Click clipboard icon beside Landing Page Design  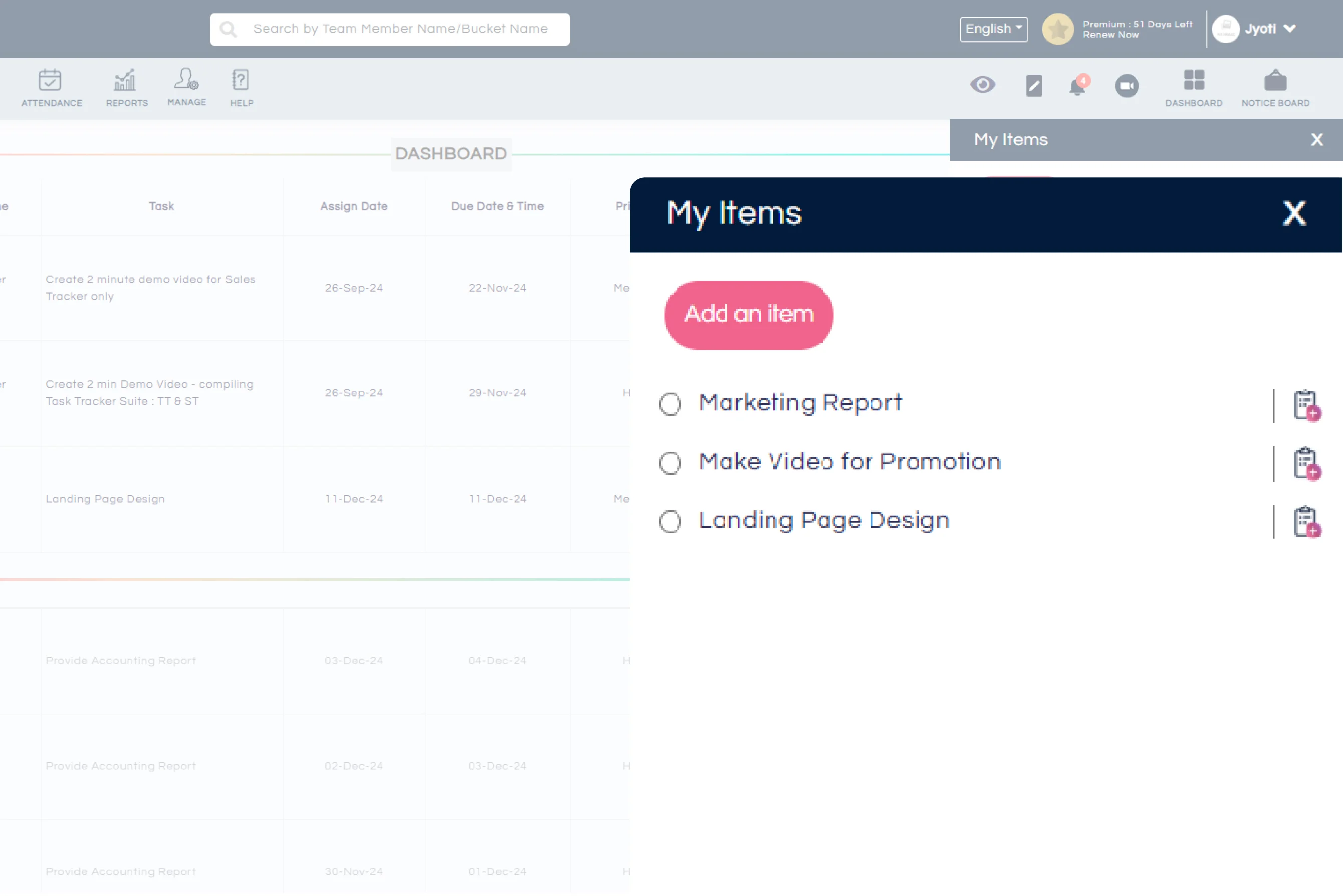pyautogui.click(x=1306, y=522)
